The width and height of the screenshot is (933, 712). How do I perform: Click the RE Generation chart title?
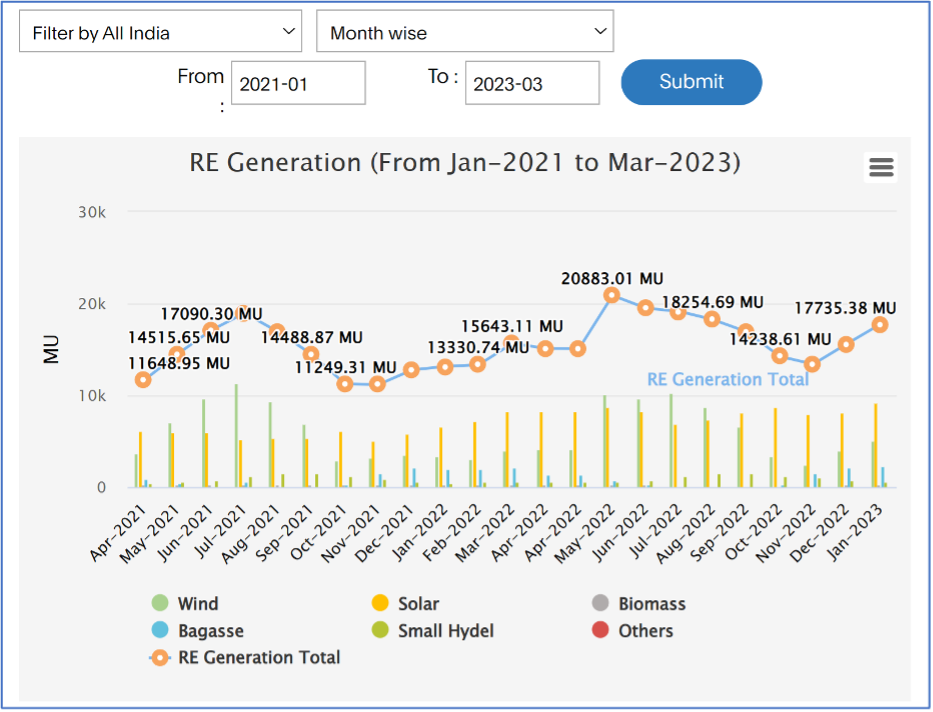click(465, 162)
